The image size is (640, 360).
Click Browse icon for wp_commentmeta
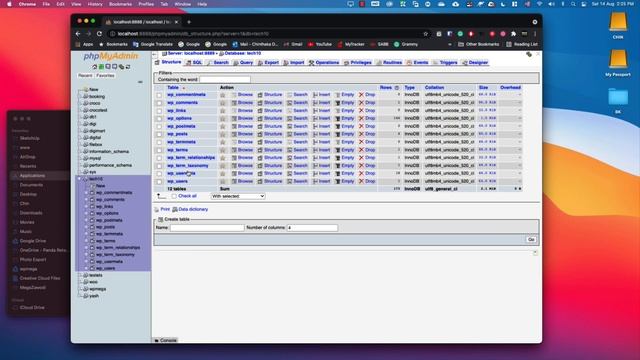(x=234, y=95)
